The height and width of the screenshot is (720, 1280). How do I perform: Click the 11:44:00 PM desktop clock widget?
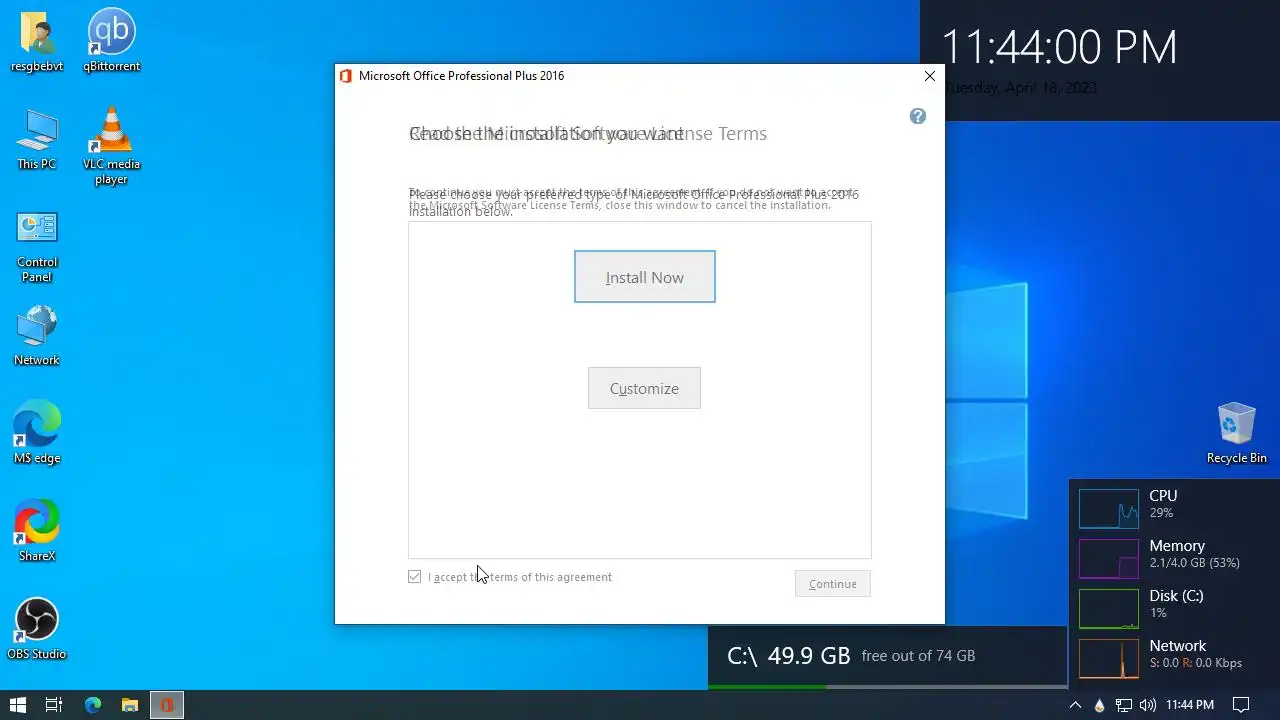pos(1059,47)
